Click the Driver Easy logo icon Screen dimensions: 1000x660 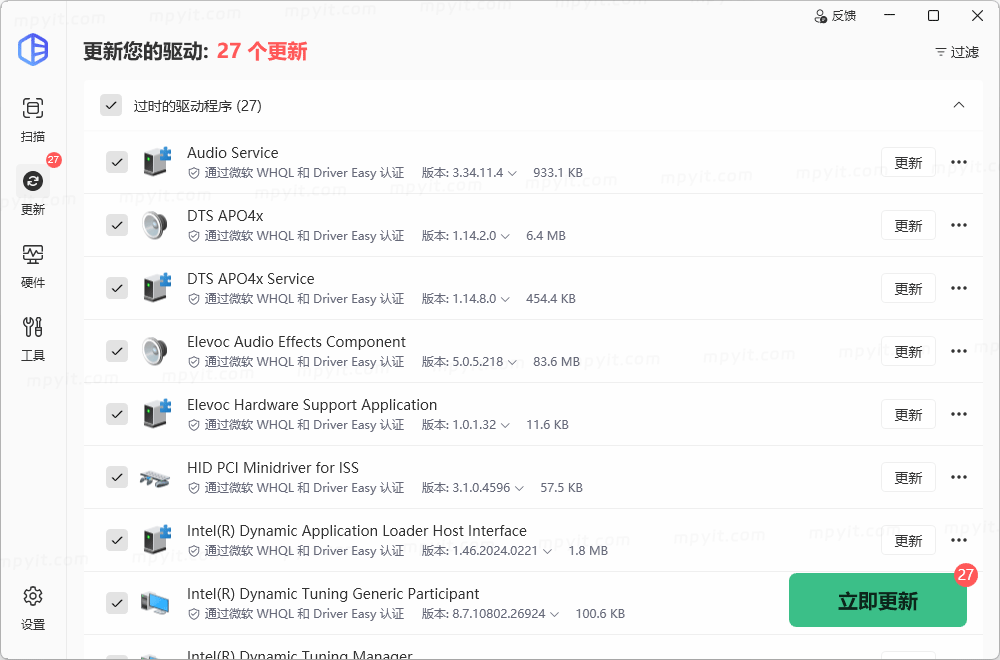(x=33, y=49)
